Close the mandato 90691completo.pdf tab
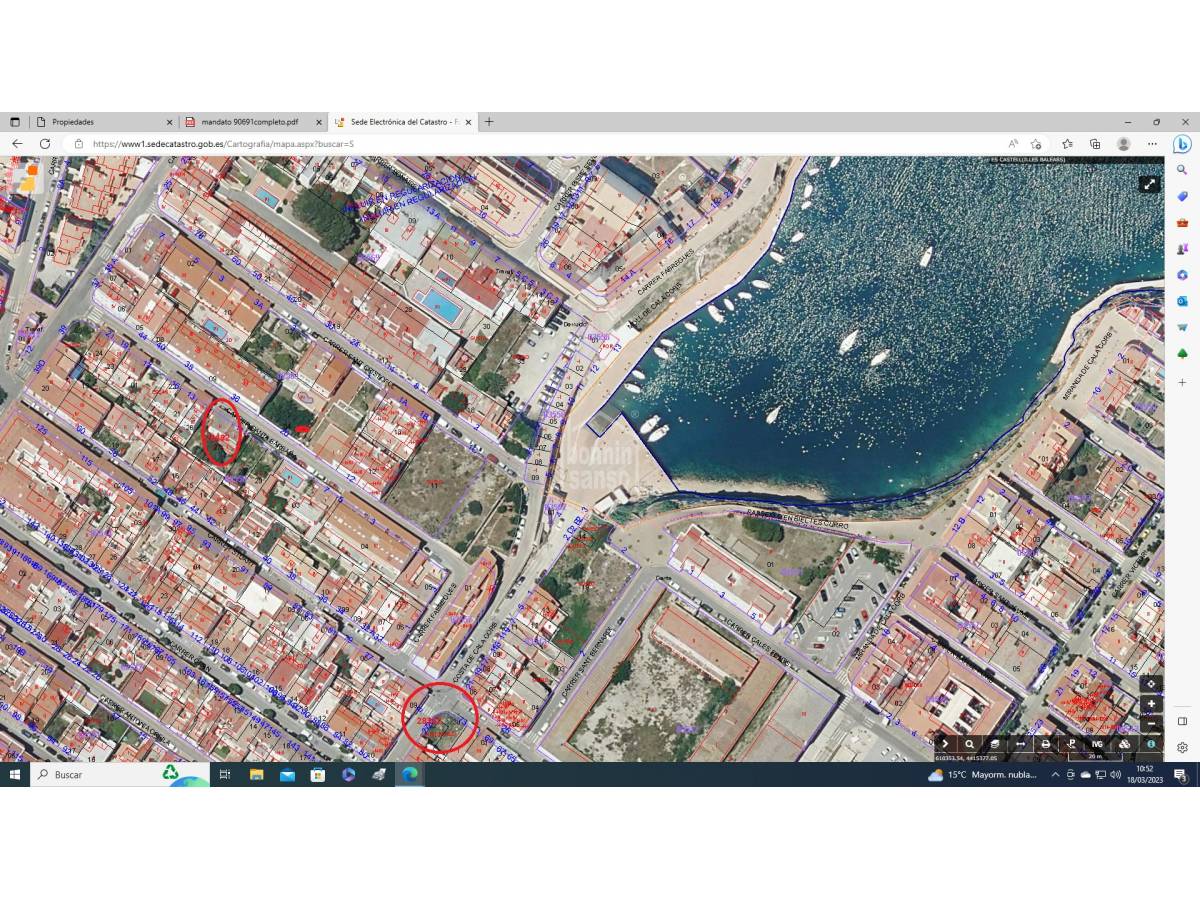Screen dimensions: 1200x900 pyautogui.click(x=319, y=122)
